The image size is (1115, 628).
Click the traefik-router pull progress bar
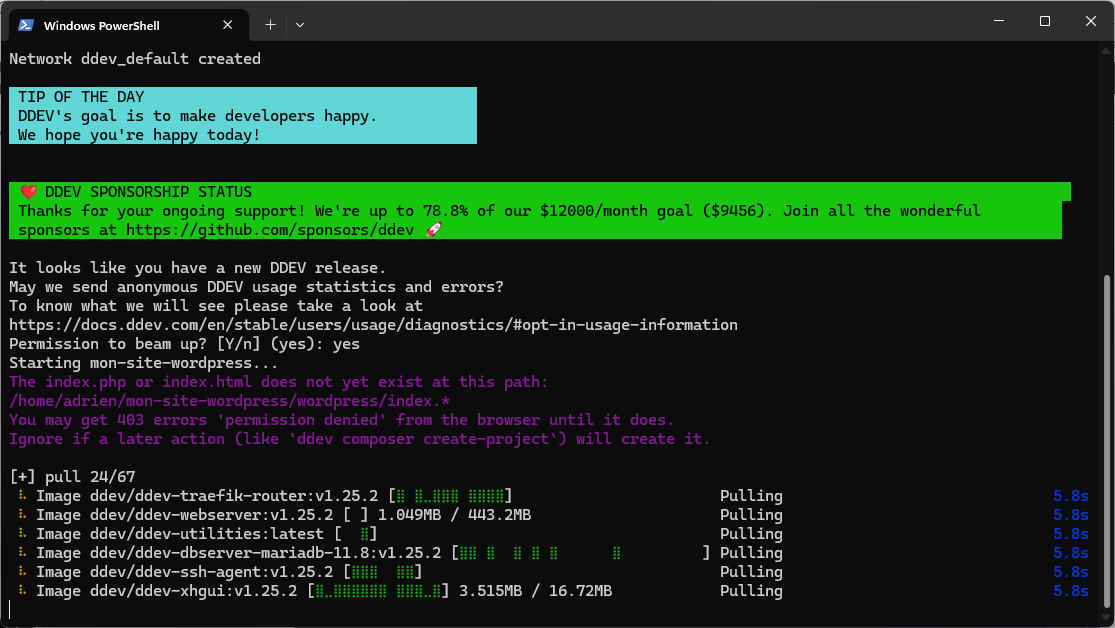tap(450, 496)
